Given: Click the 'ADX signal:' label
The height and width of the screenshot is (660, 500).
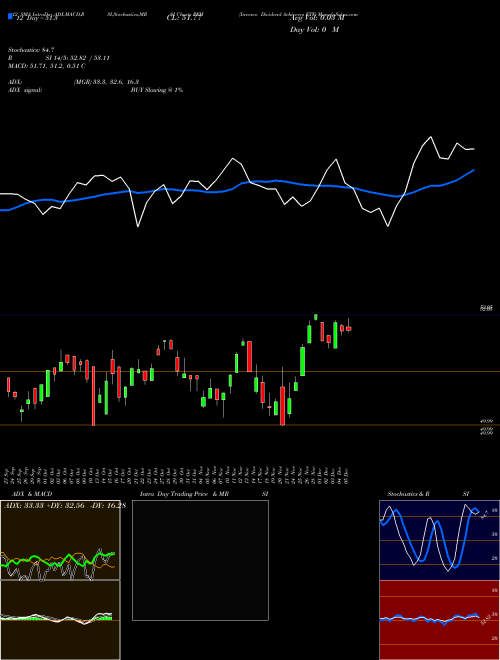Looking at the screenshot, I should click(25, 90).
